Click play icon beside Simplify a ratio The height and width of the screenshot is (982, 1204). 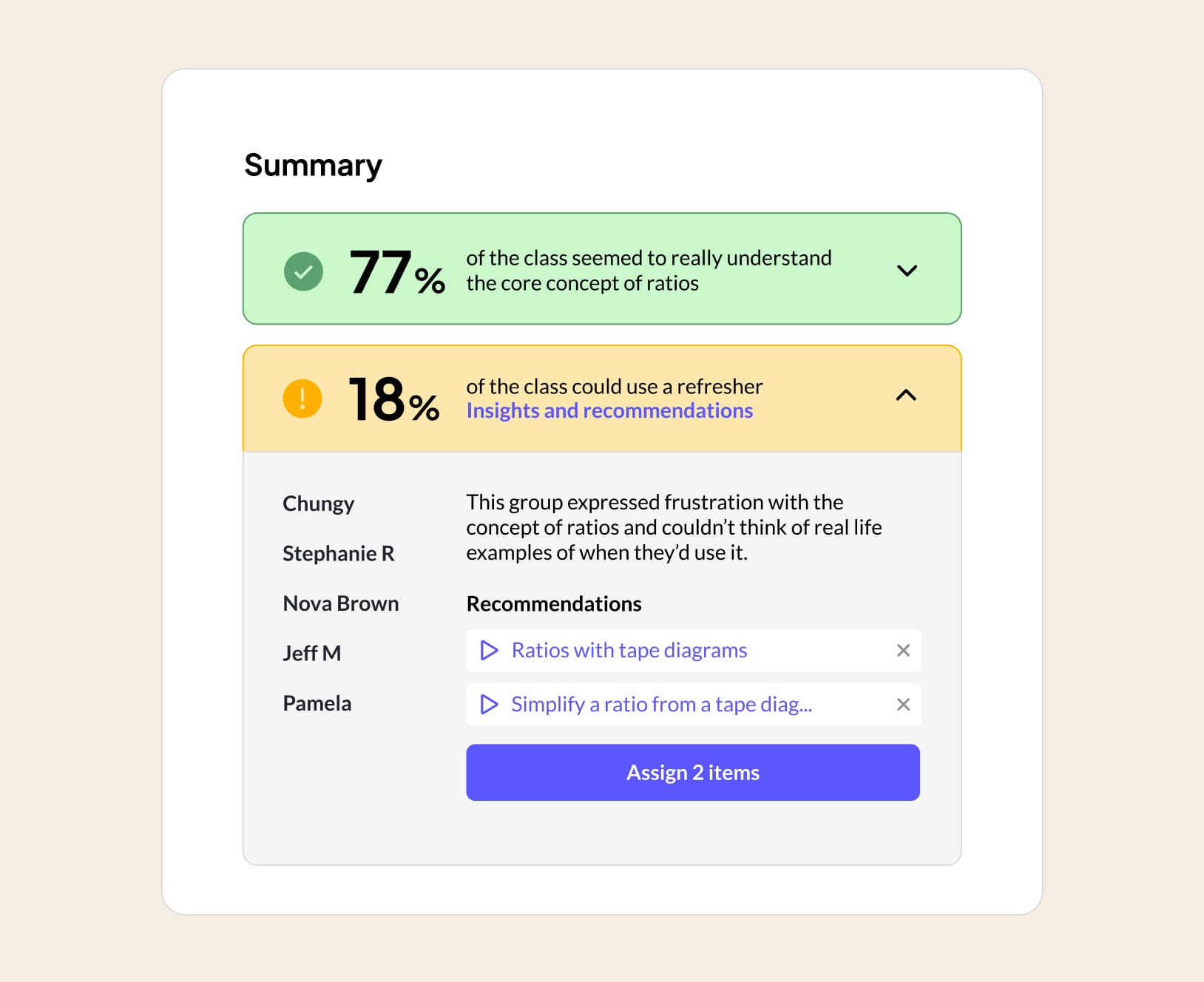(489, 704)
